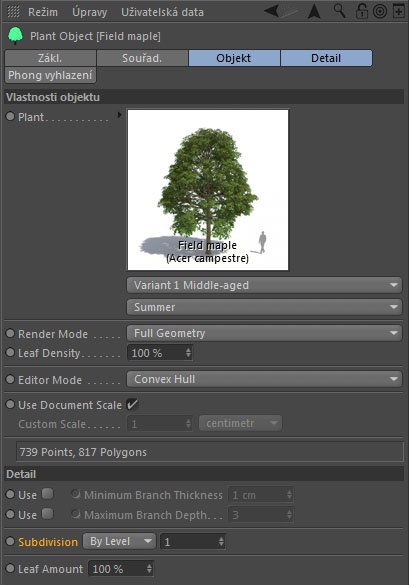Open the Editor Mode Convex Hull dropdown
Image resolution: width=409 pixels, height=585 pixels.
click(x=264, y=379)
